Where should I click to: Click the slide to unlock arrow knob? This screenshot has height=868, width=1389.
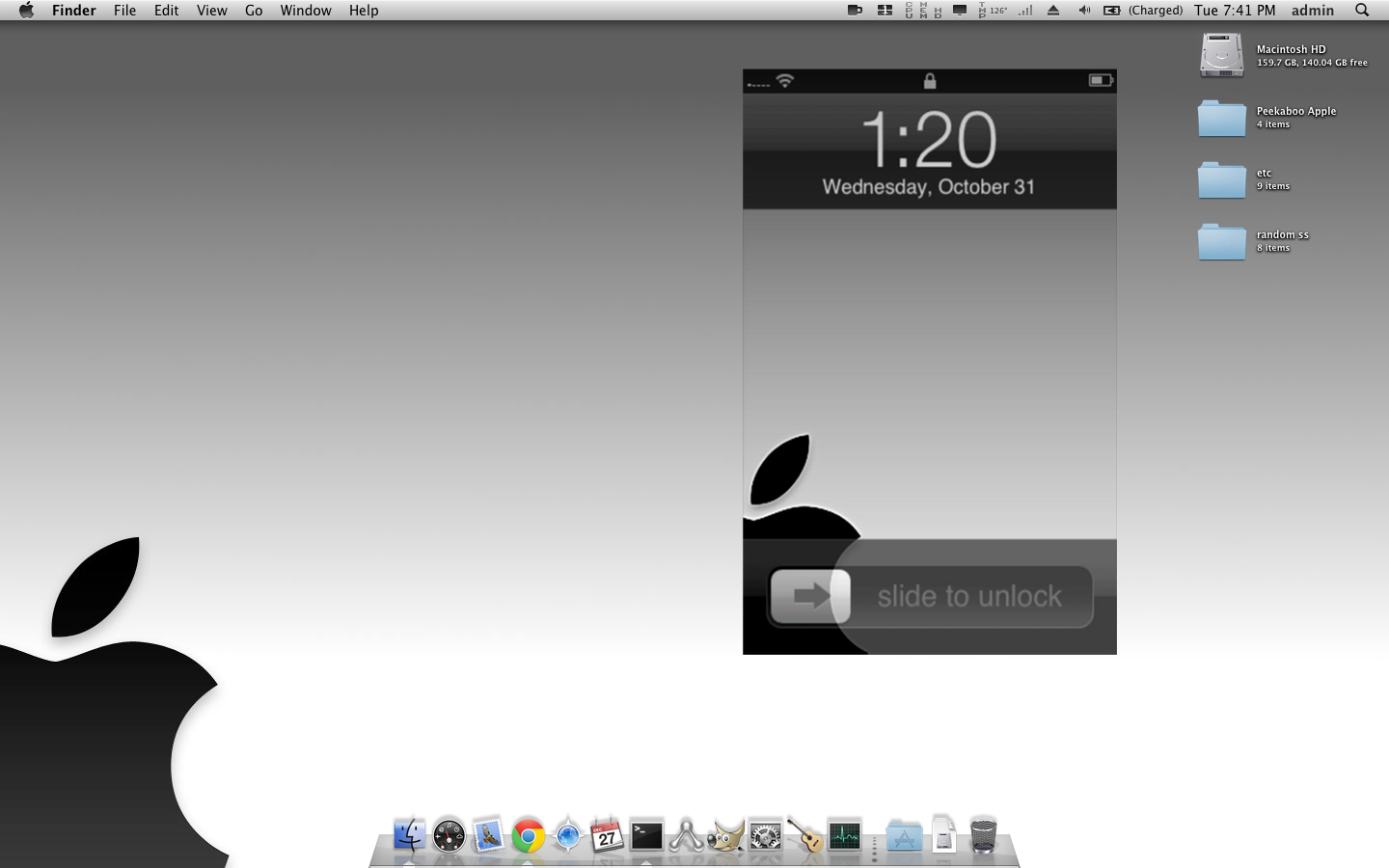click(811, 596)
